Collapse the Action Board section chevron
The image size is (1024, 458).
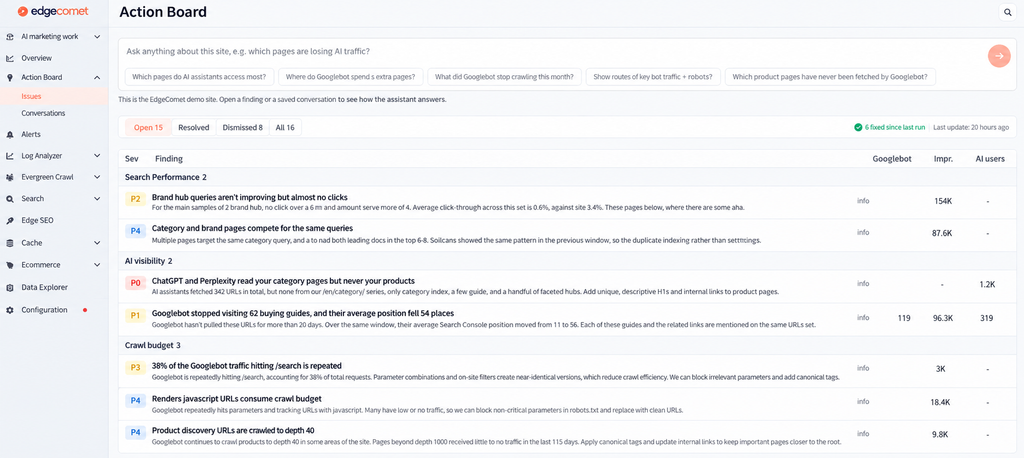[97, 78]
